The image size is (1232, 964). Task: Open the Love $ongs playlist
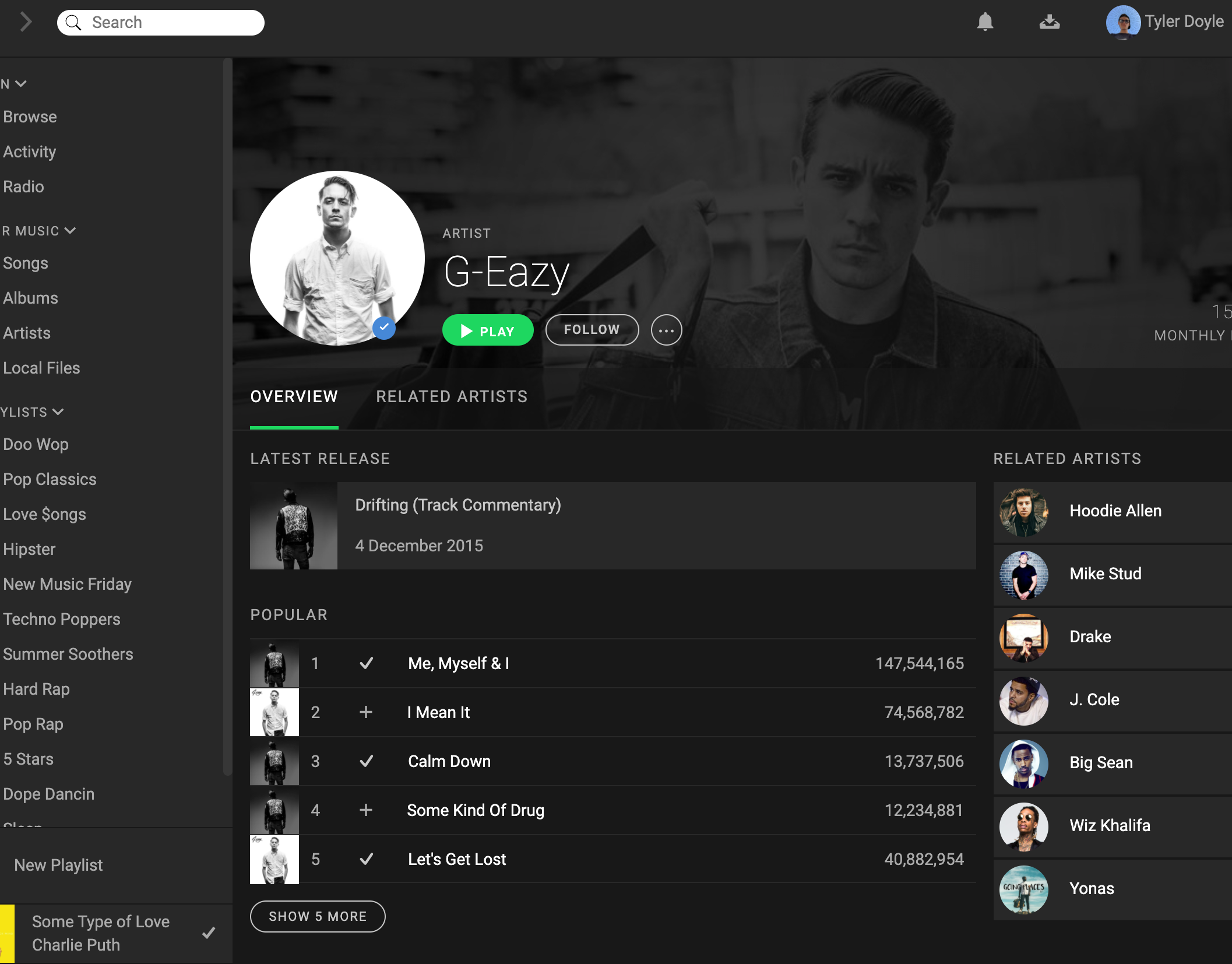(x=44, y=515)
